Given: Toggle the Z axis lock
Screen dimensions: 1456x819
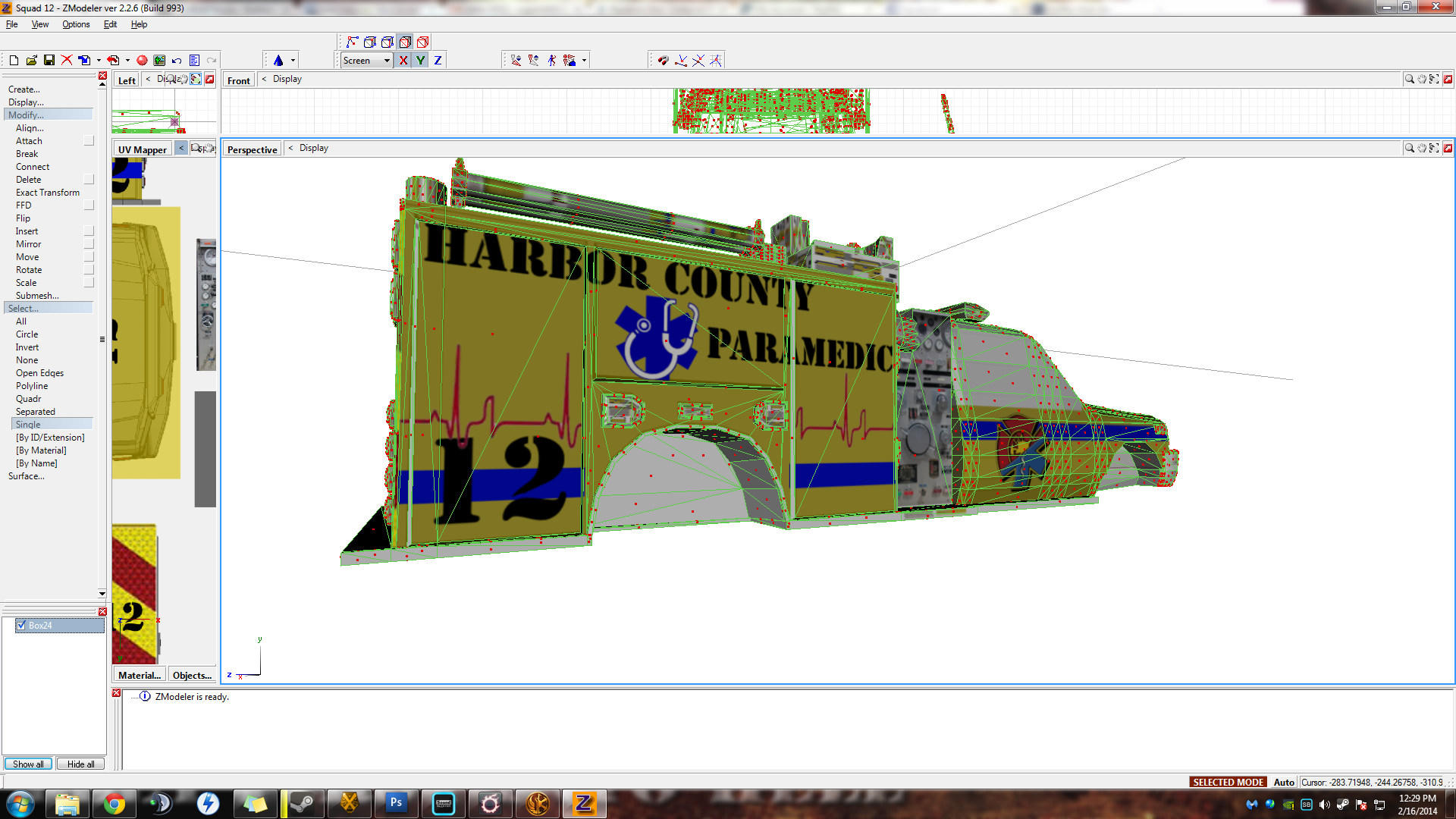Looking at the screenshot, I should pos(438,61).
